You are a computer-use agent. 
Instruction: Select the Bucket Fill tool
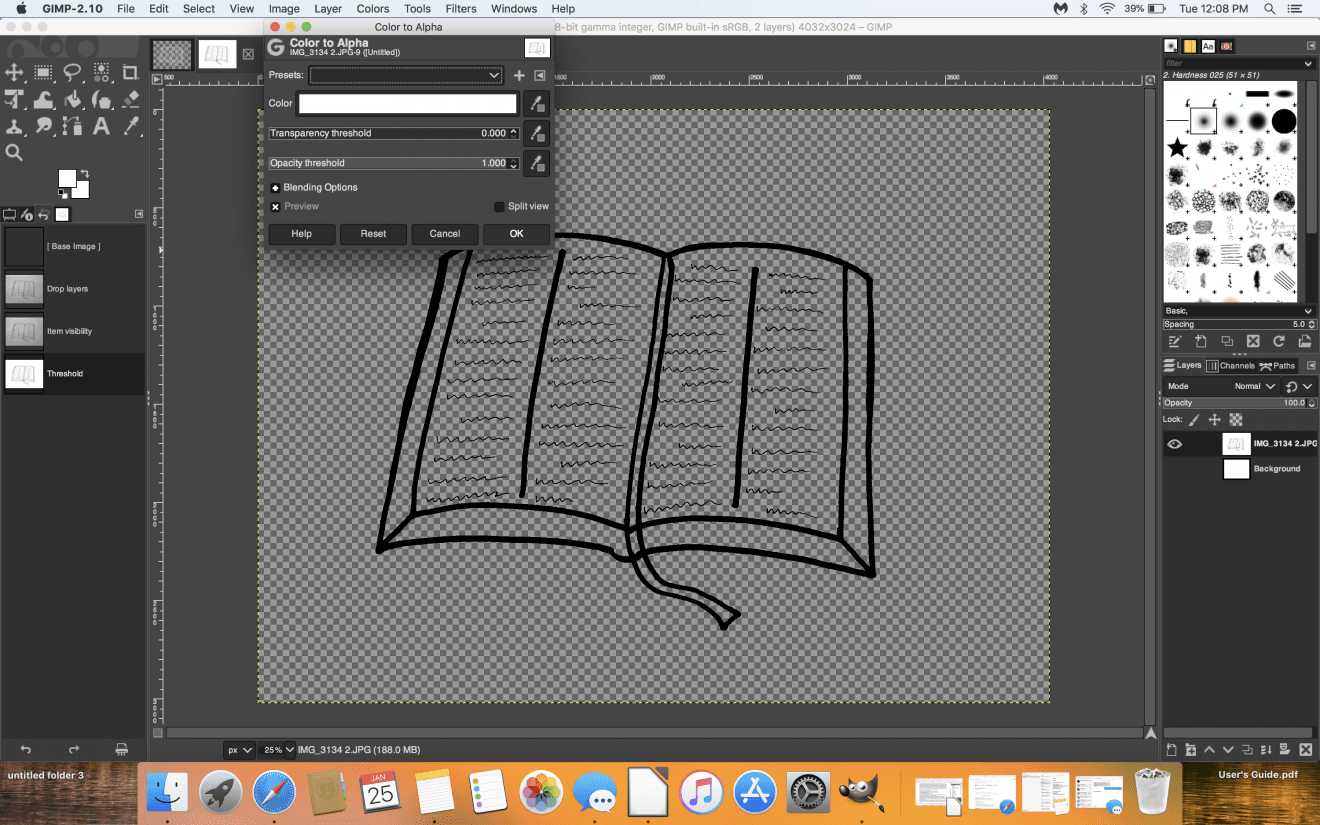coord(73,99)
